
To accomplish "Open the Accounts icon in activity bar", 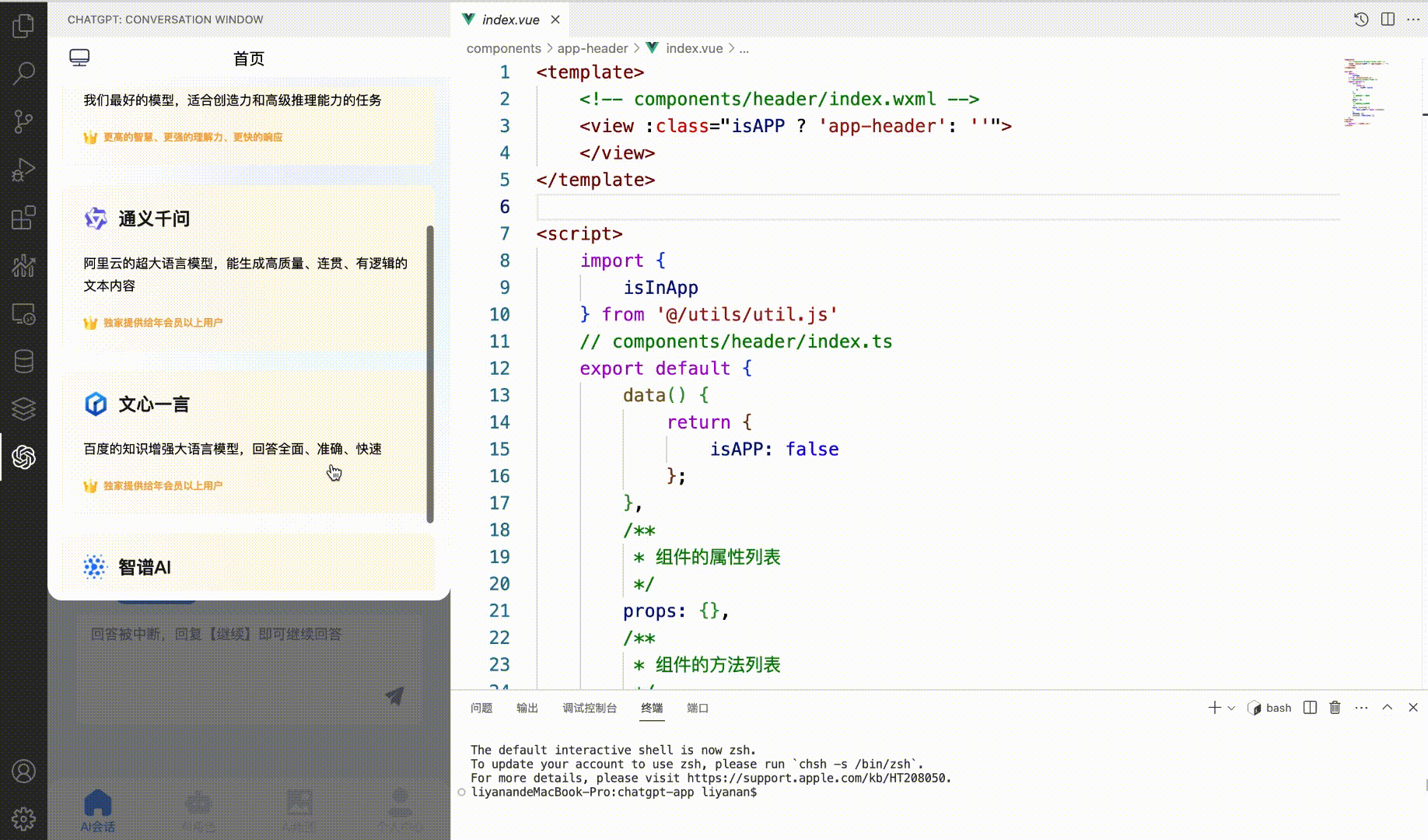I will coord(23,771).
